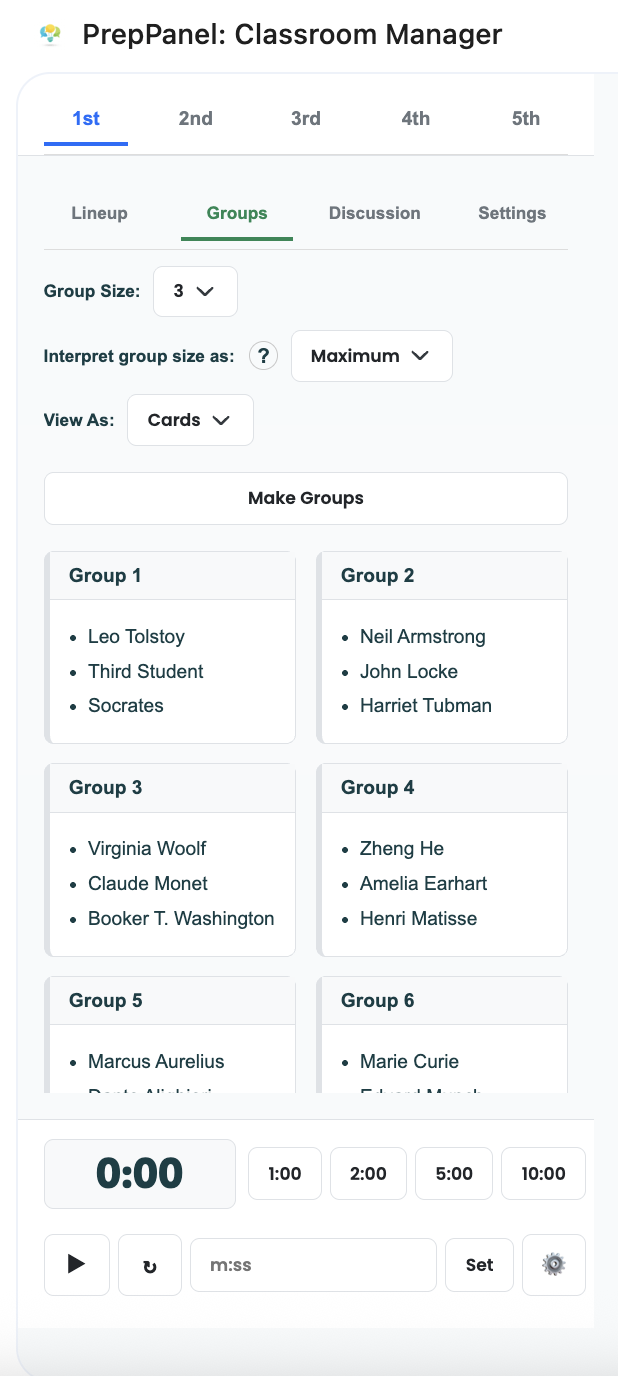618x1376 pixels.
Task: Click the Make Groups button
Action: (305, 498)
